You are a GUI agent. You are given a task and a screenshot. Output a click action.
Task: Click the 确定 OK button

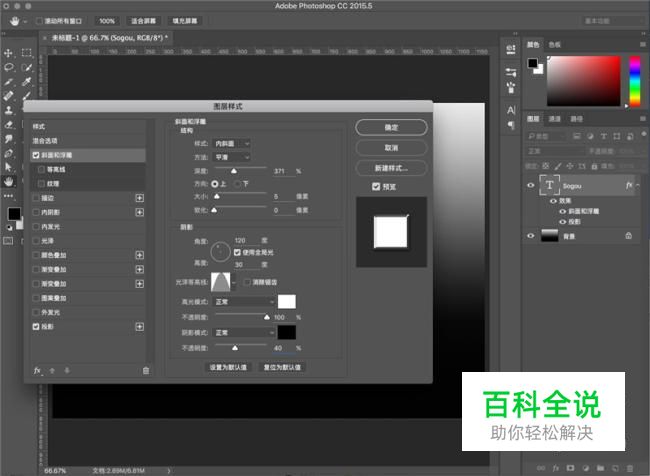click(391, 127)
